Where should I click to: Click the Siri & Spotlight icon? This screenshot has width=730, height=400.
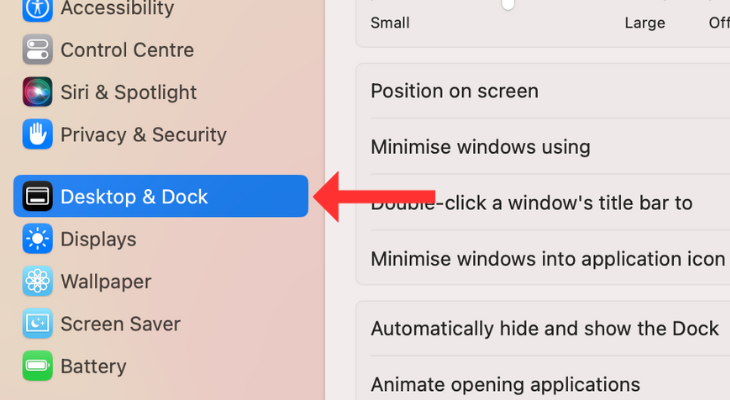point(37,92)
